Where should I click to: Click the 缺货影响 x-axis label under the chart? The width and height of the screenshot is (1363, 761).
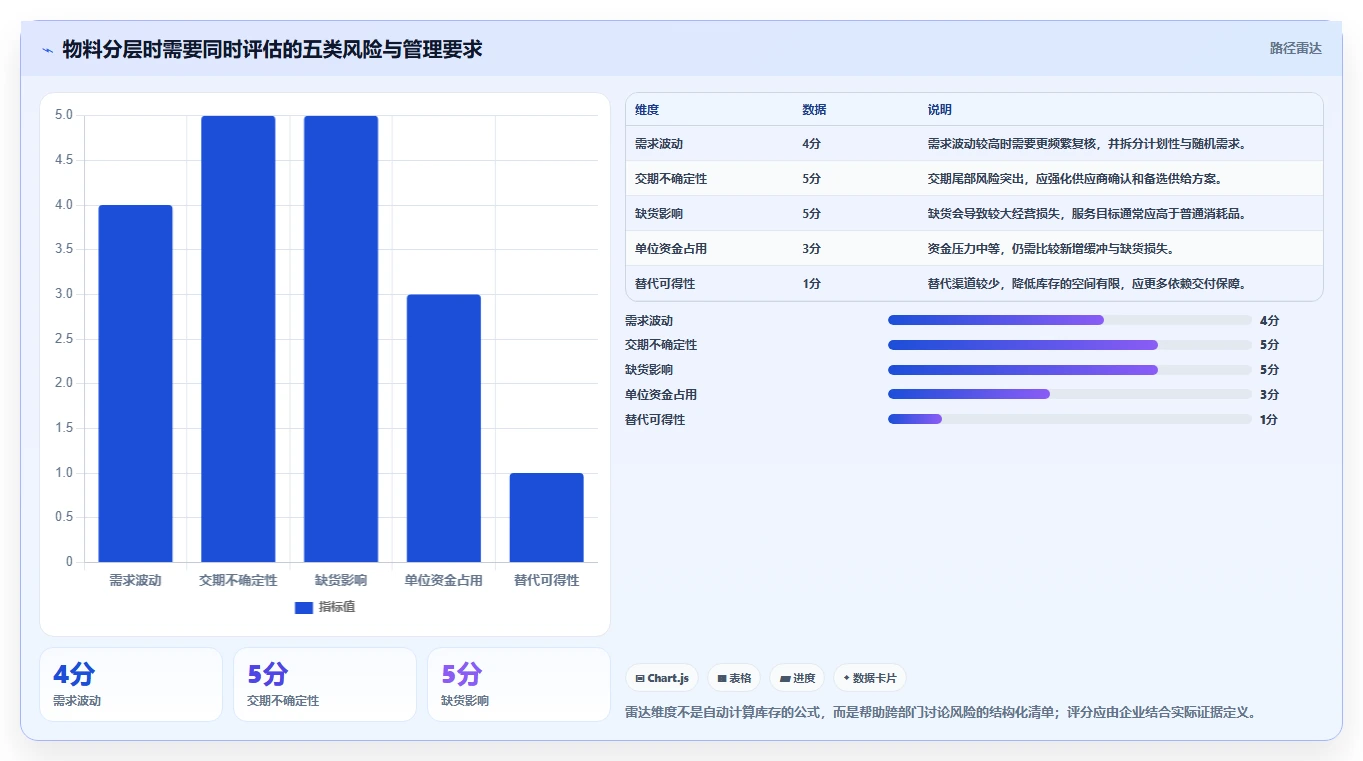coord(341,580)
